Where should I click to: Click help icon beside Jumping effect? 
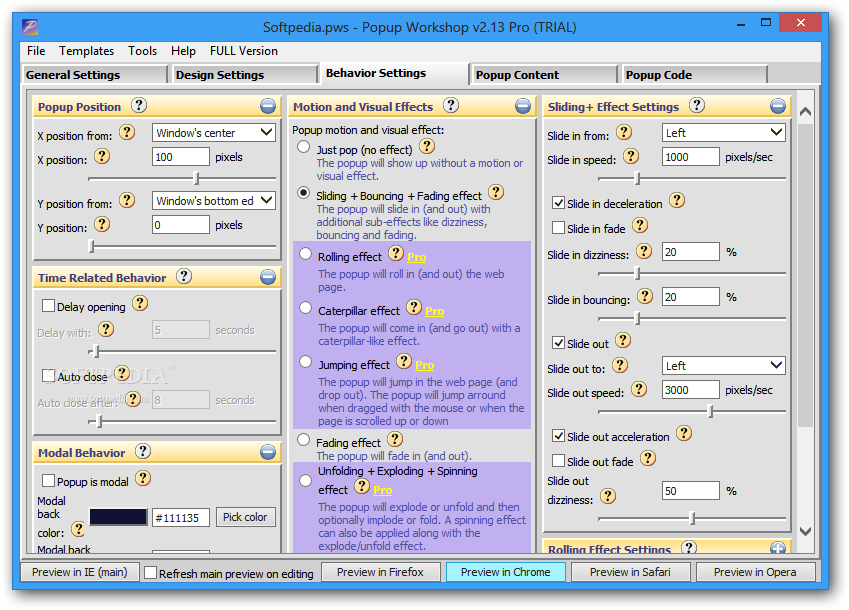click(x=404, y=361)
